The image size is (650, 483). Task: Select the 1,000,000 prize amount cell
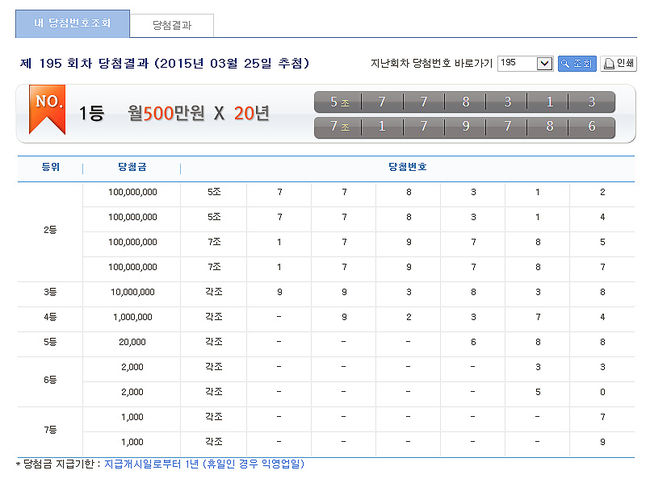132,317
